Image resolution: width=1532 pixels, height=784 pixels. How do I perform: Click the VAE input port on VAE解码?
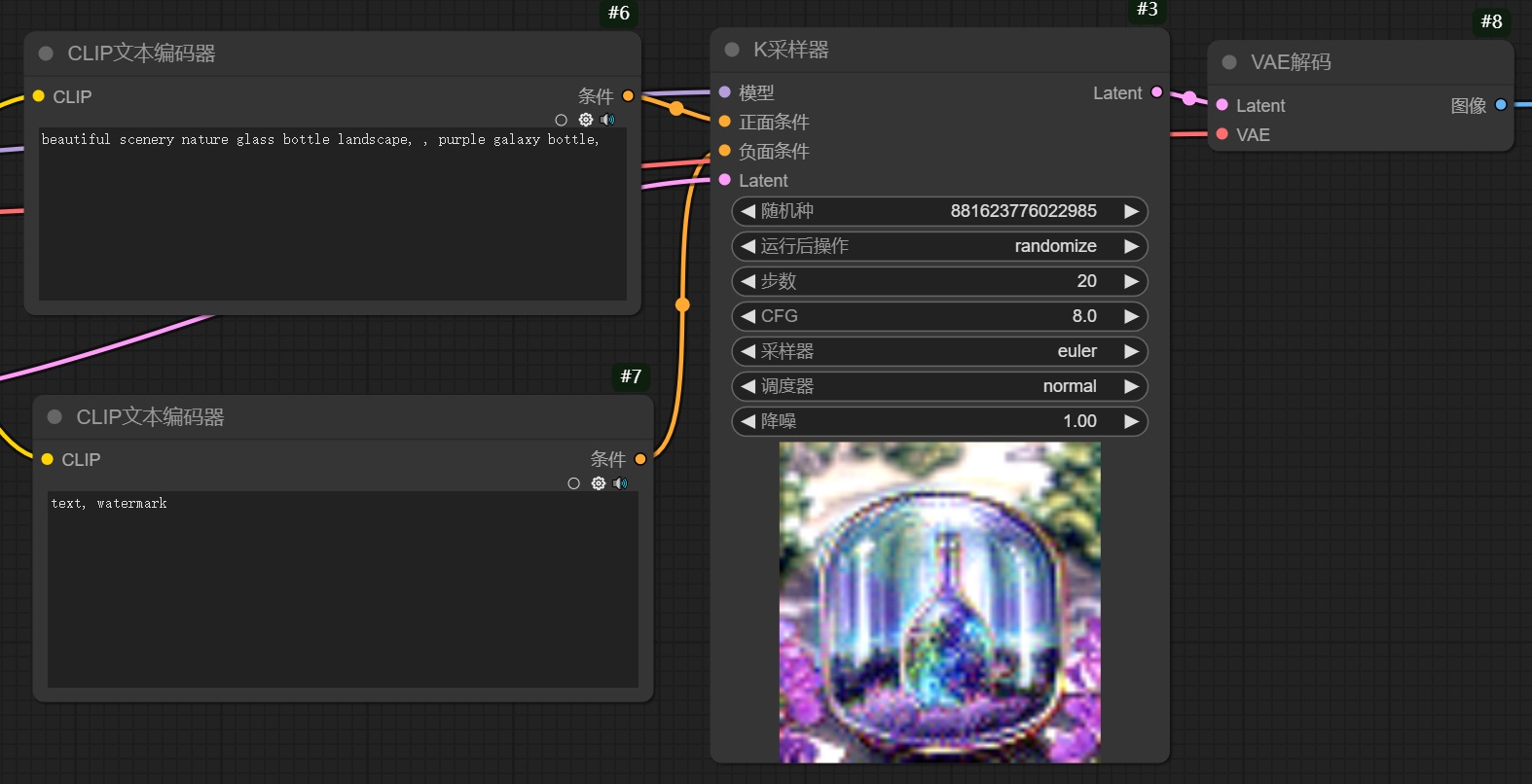coord(1222,134)
